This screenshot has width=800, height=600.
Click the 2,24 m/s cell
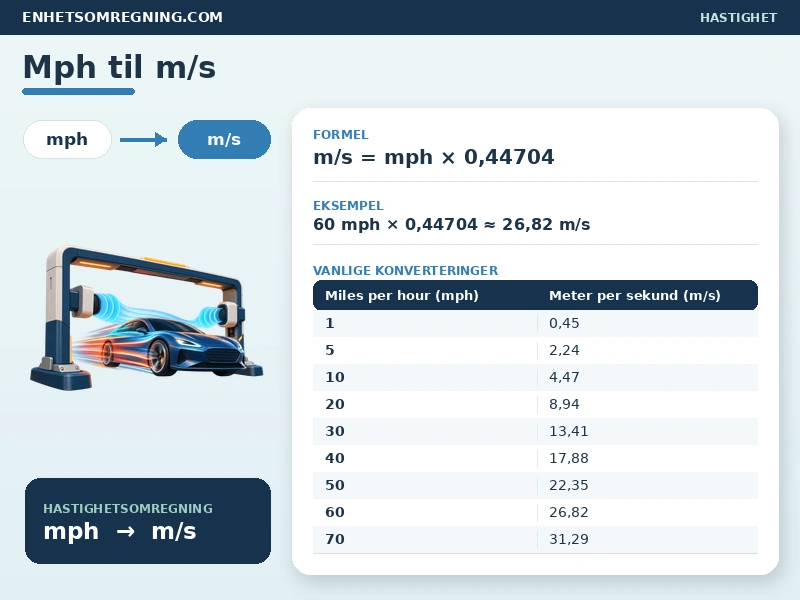pos(648,351)
